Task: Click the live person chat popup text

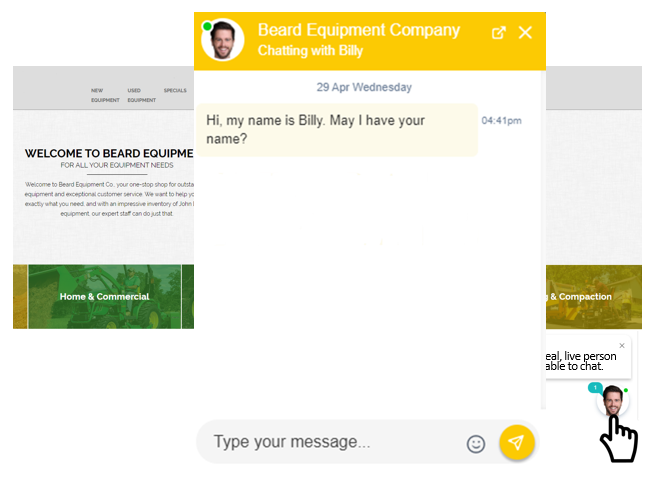Action: click(581, 361)
